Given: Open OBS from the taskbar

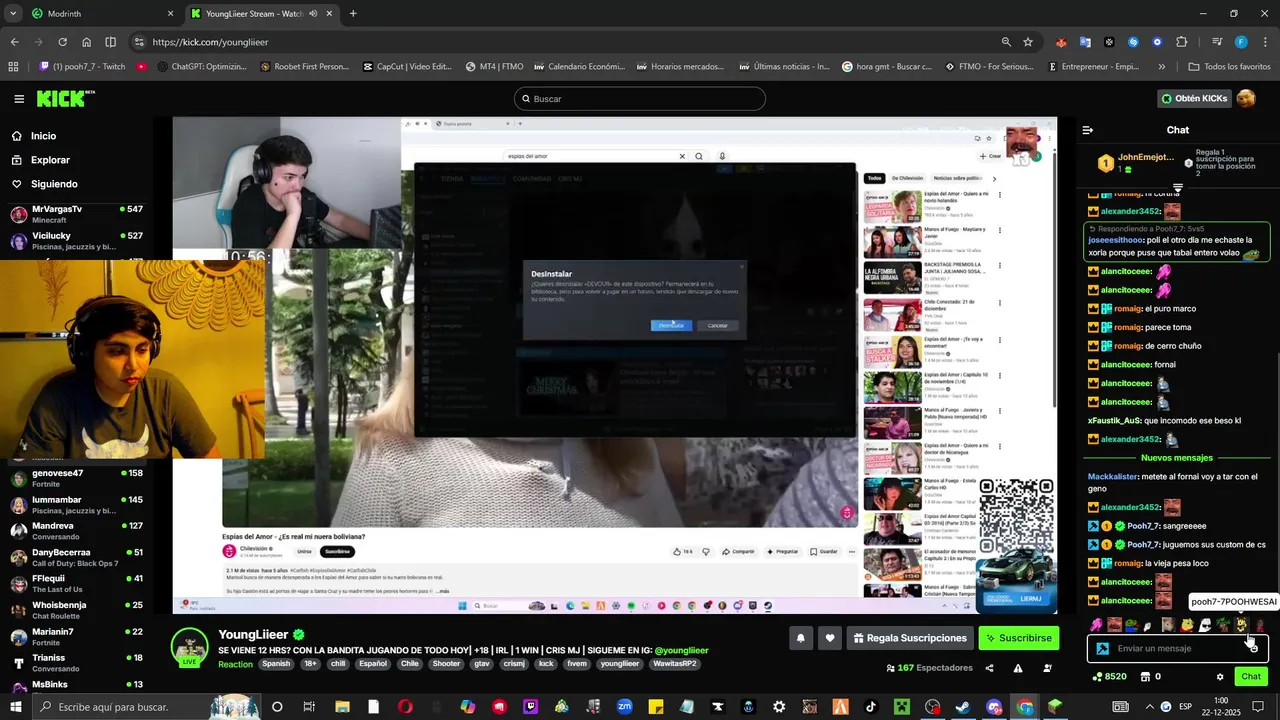Looking at the screenshot, I should 932,707.
